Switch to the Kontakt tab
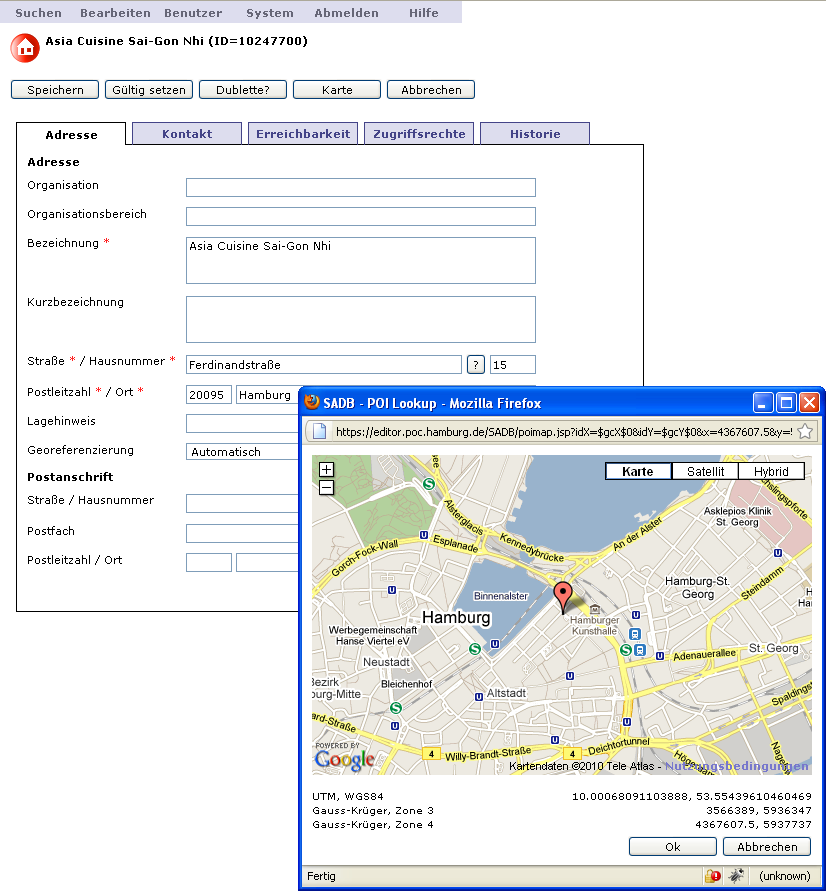The width and height of the screenshot is (826, 891). point(187,134)
